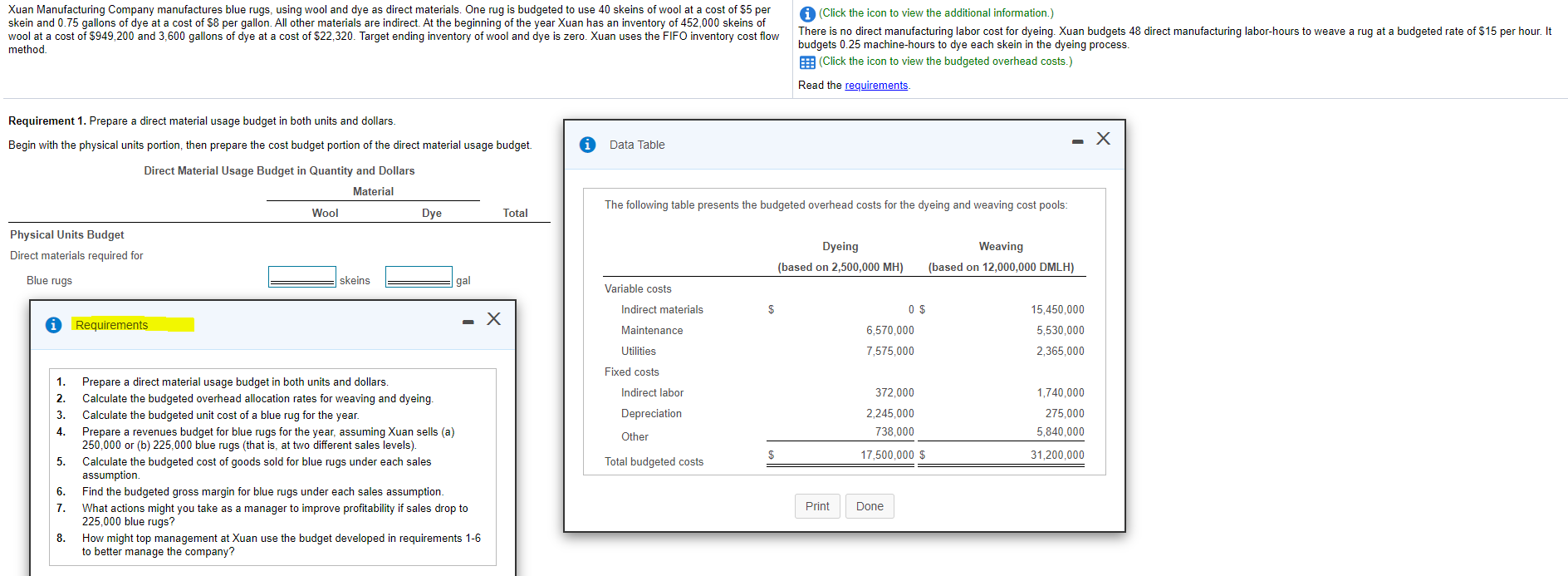Click the Weaving column header
The height and width of the screenshot is (576, 1568).
coord(1001,247)
